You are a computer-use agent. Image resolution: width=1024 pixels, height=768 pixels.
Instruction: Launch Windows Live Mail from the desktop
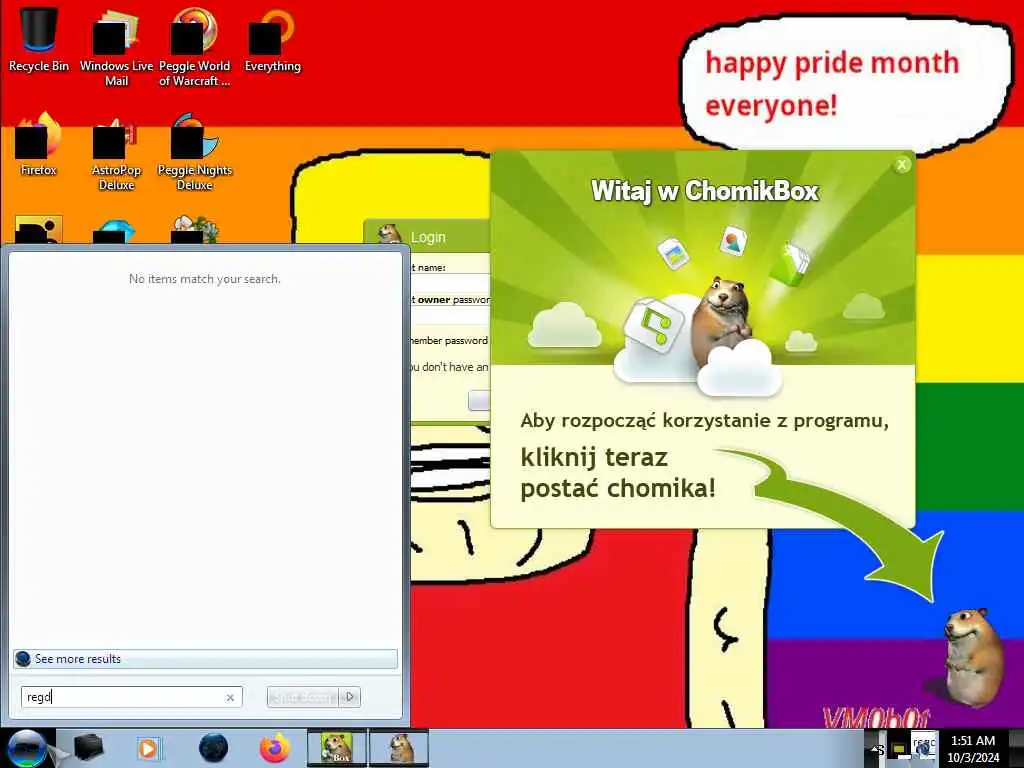[116, 46]
